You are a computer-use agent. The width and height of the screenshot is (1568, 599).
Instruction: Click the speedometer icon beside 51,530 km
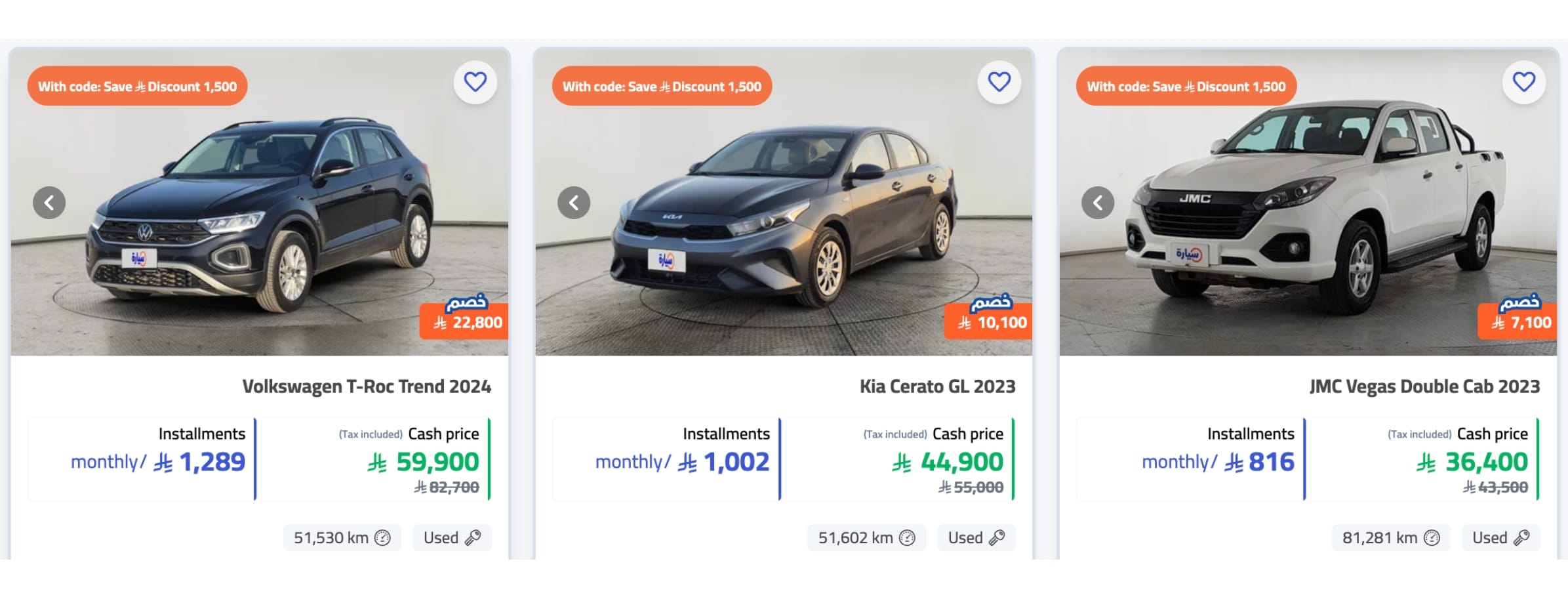382,538
